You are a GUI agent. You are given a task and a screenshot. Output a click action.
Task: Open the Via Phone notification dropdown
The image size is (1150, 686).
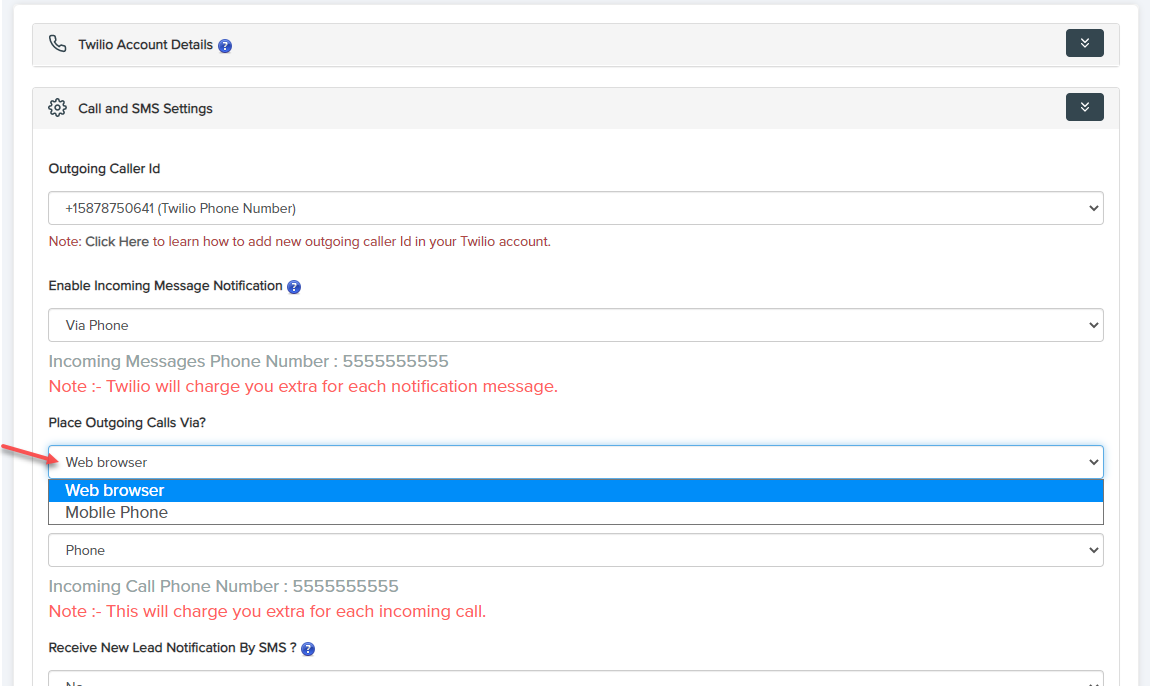[x=575, y=325]
